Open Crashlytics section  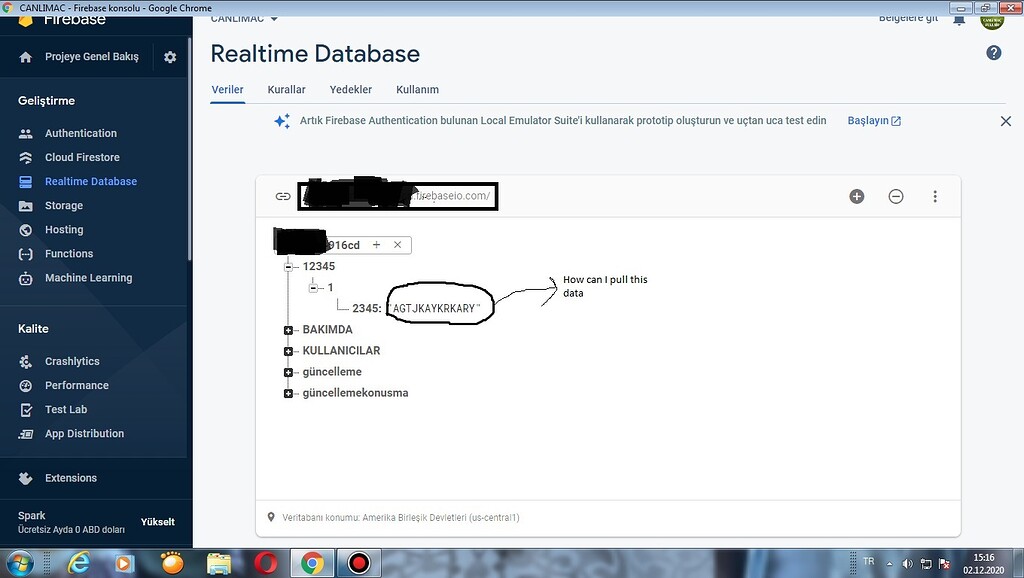click(72, 361)
